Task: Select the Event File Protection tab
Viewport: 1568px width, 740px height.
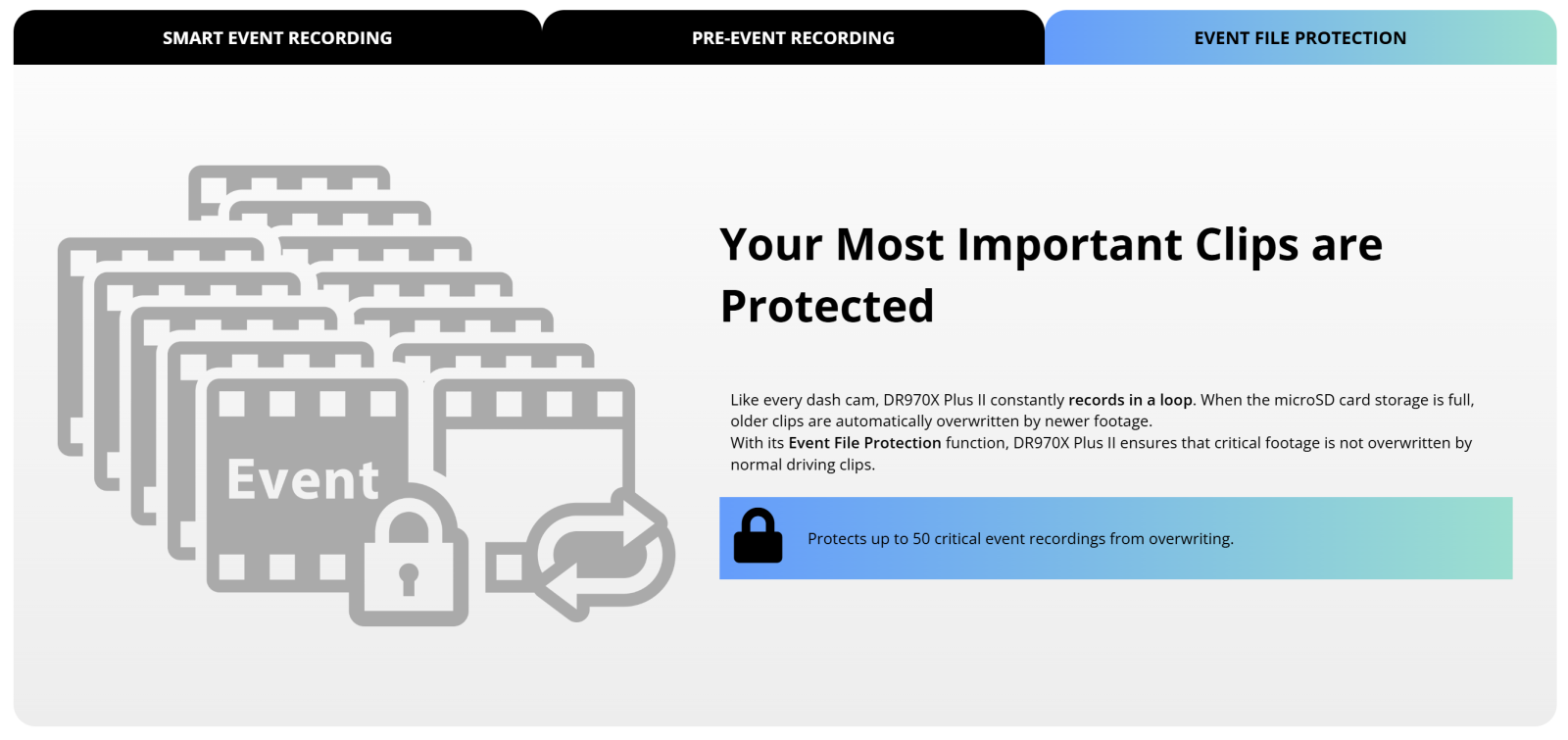Action: tap(1300, 38)
